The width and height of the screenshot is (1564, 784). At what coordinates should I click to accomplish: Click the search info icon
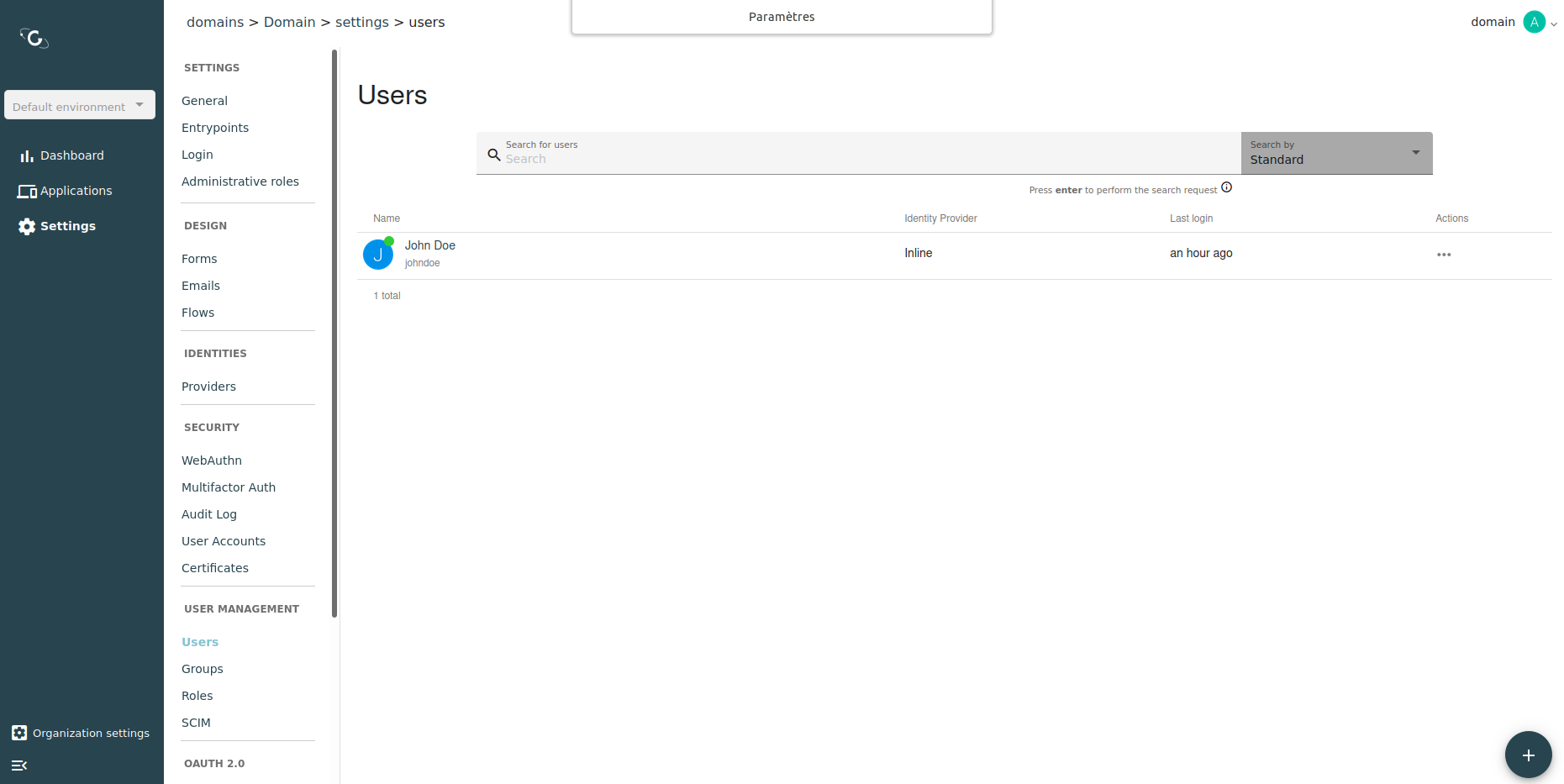click(x=1226, y=187)
